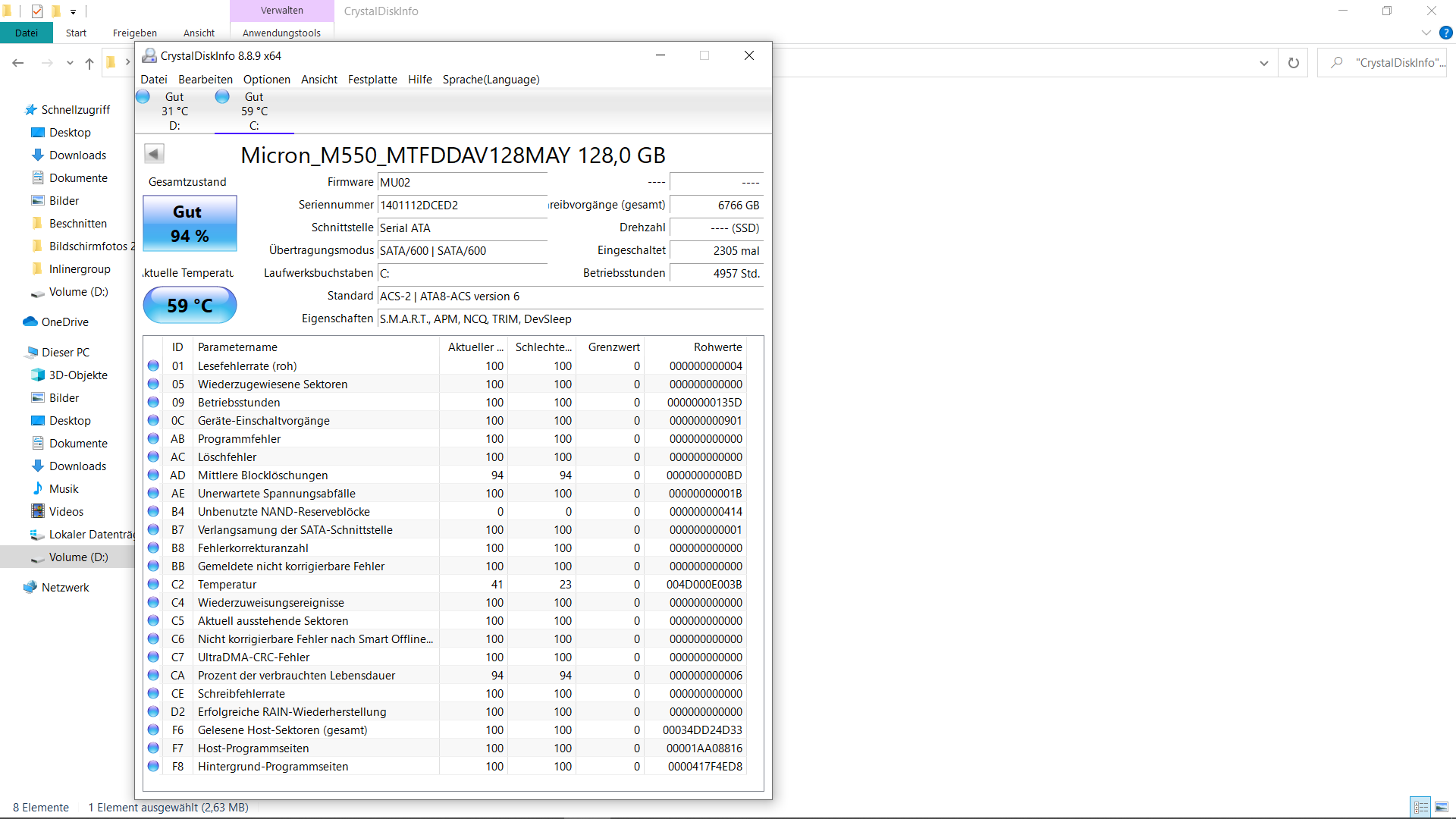Open Datei menu in CrystalDiskInfo
Screen dimensions: 1456x819
coord(154,79)
